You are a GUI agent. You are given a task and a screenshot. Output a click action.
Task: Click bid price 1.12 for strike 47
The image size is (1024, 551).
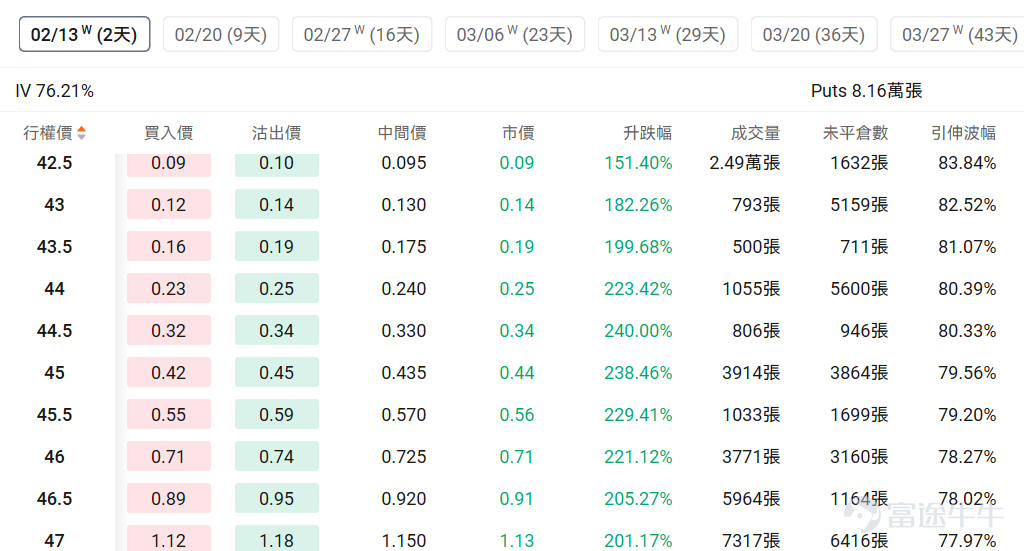pyautogui.click(x=168, y=539)
